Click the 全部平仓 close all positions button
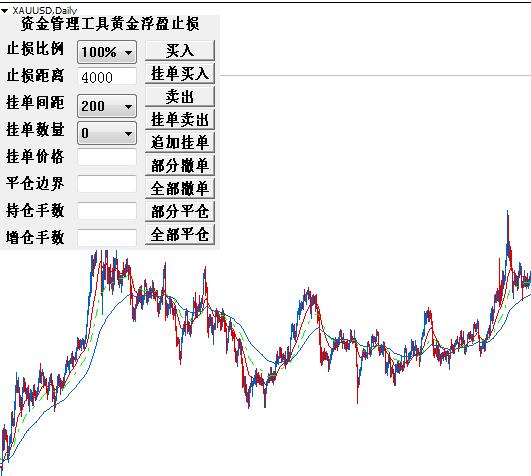 click(x=180, y=234)
